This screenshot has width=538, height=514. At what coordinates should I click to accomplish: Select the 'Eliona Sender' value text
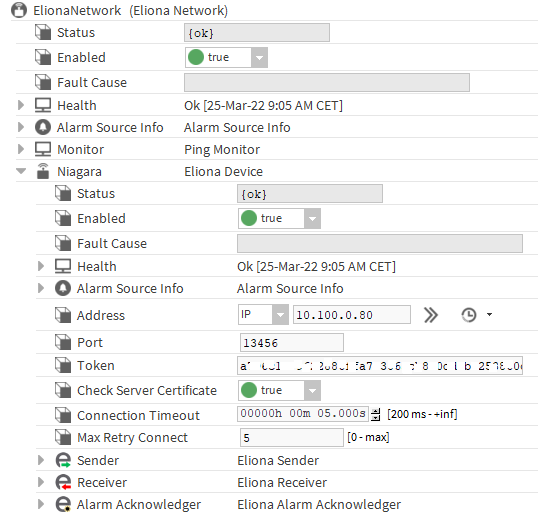(x=278, y=460)
